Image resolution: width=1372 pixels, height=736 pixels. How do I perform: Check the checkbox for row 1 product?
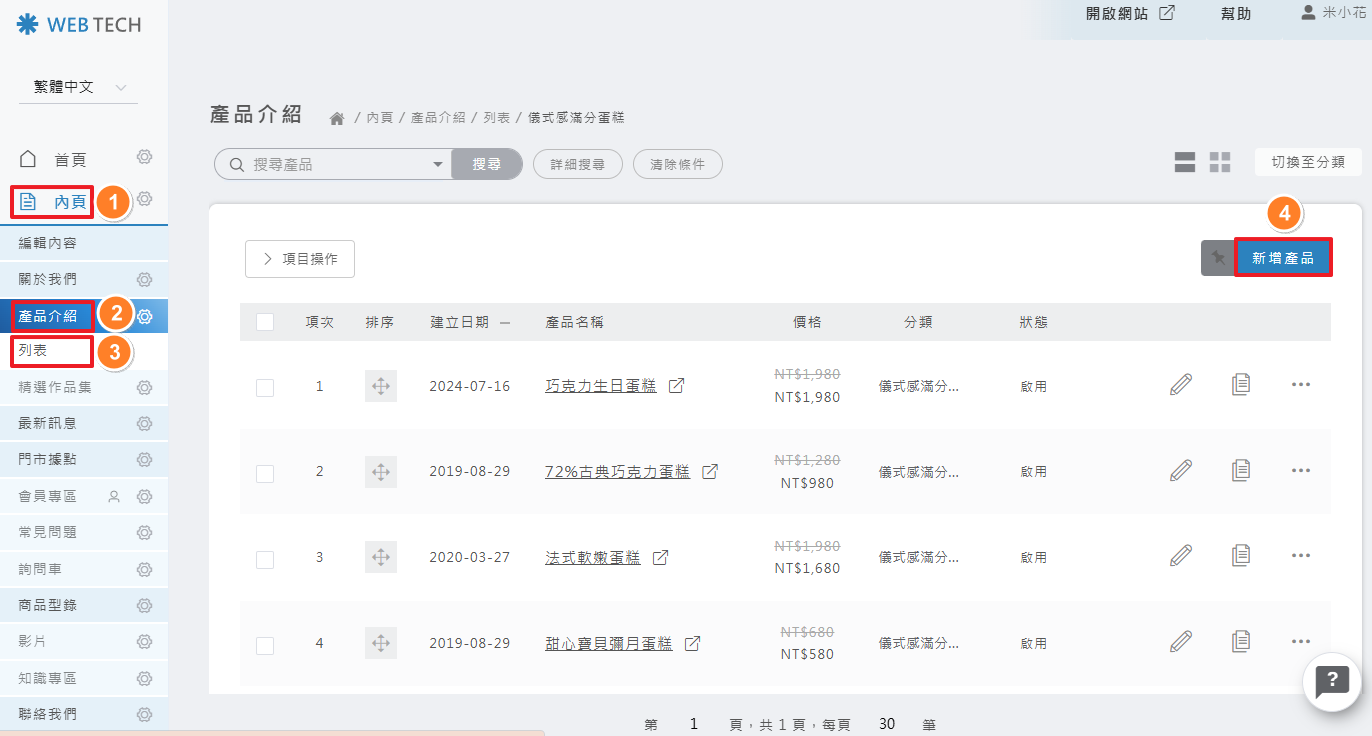[265, 387]
